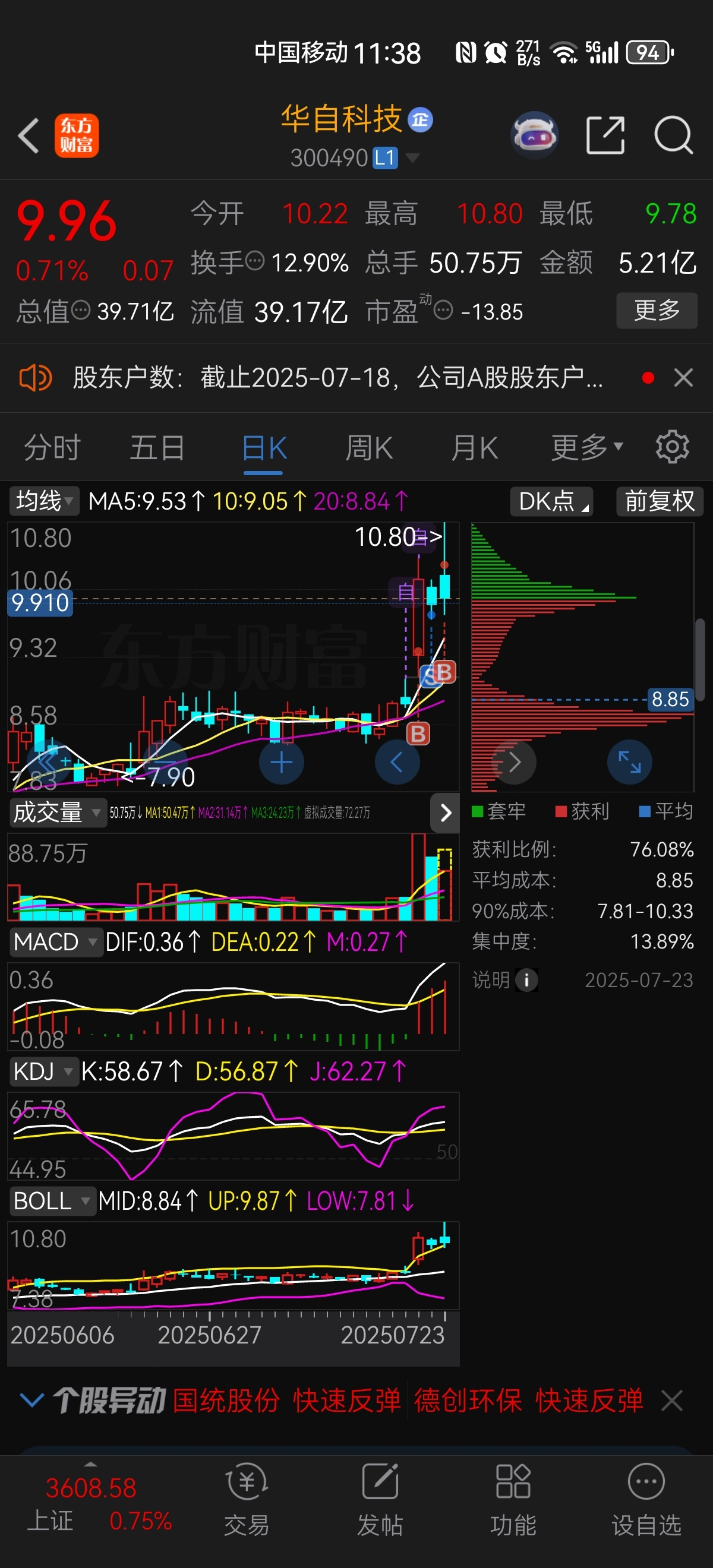
Task: Expand the chip chart to fullscreen
Action: [x=630, y=762]
